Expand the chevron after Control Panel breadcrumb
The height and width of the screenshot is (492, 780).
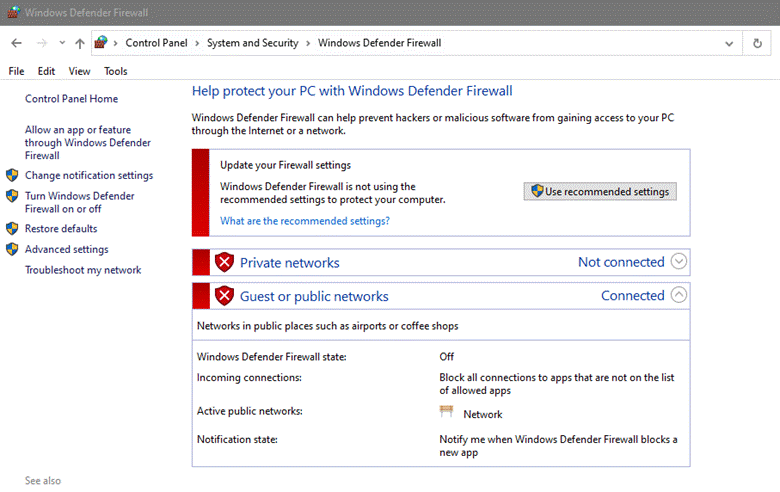197,43
